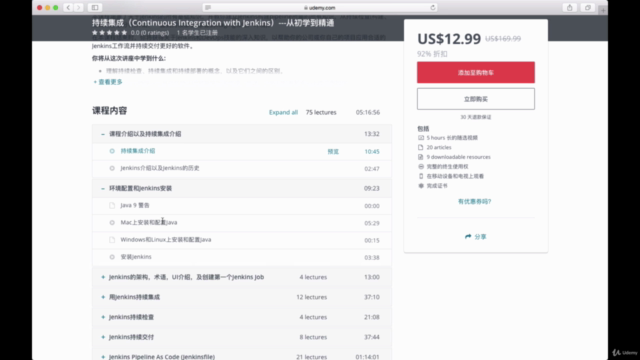This screenshot has width=640, height=360.
Task: Collapse the 课程介绍以及持续集成介绍 section
Action: point(242,134)
